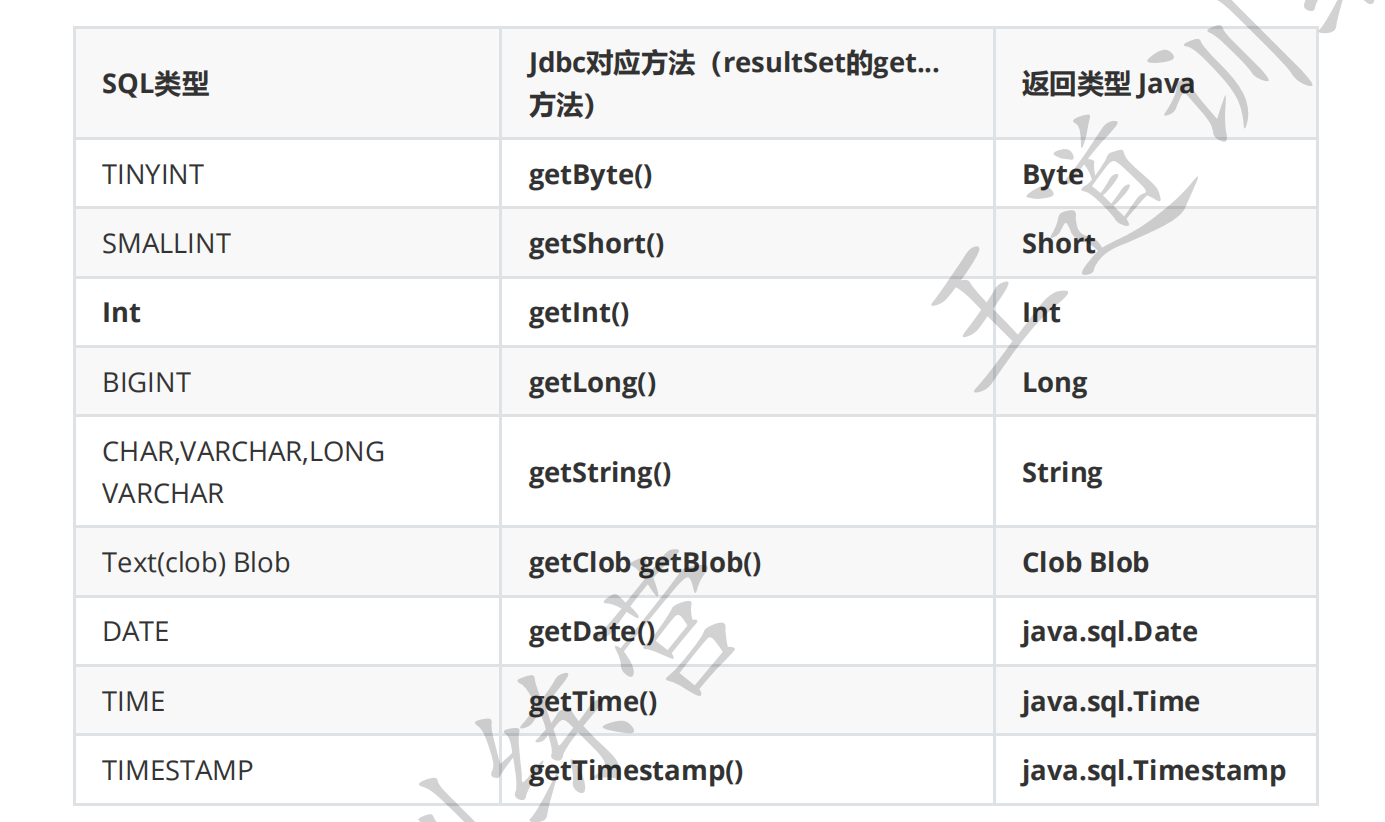The height and width of the screenshot is (822, 1385).
Task: Click the 'String' return type cell
Action: coord(1155,472)
